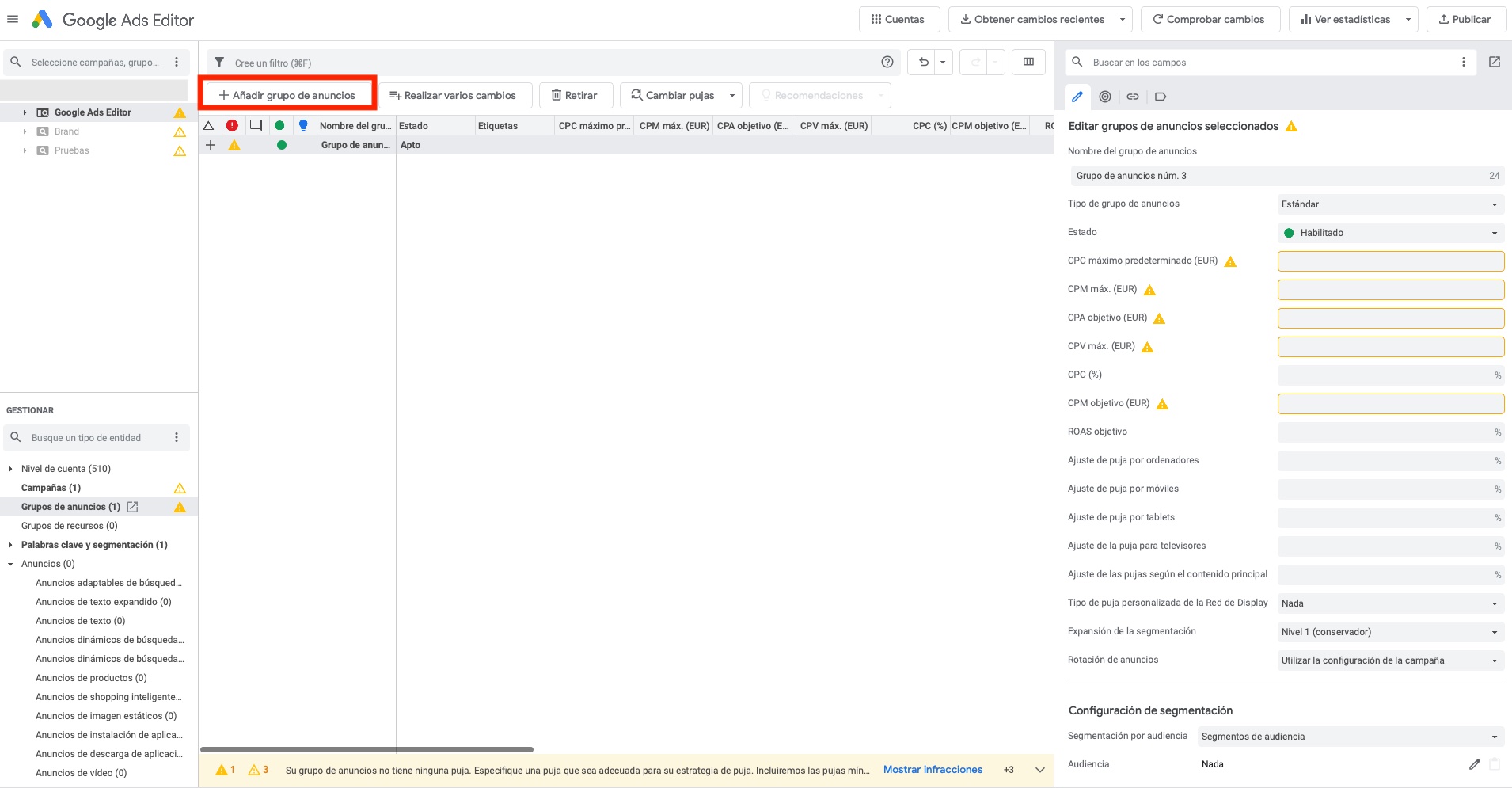The image size is (1512, 788).
Task: Open the filter help question icon
Action: [x=887, y=63]
